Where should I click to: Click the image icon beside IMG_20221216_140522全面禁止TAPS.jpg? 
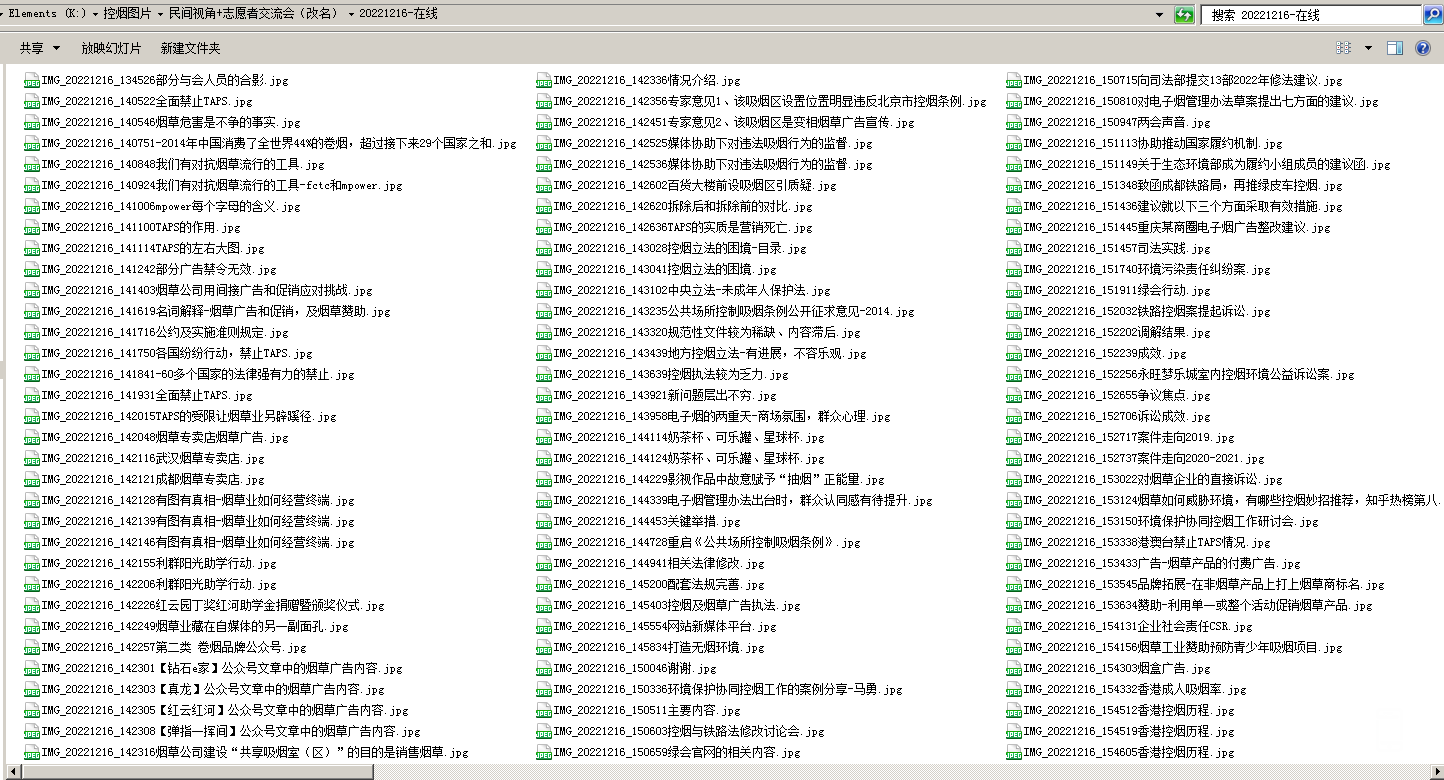coord(32,101)
